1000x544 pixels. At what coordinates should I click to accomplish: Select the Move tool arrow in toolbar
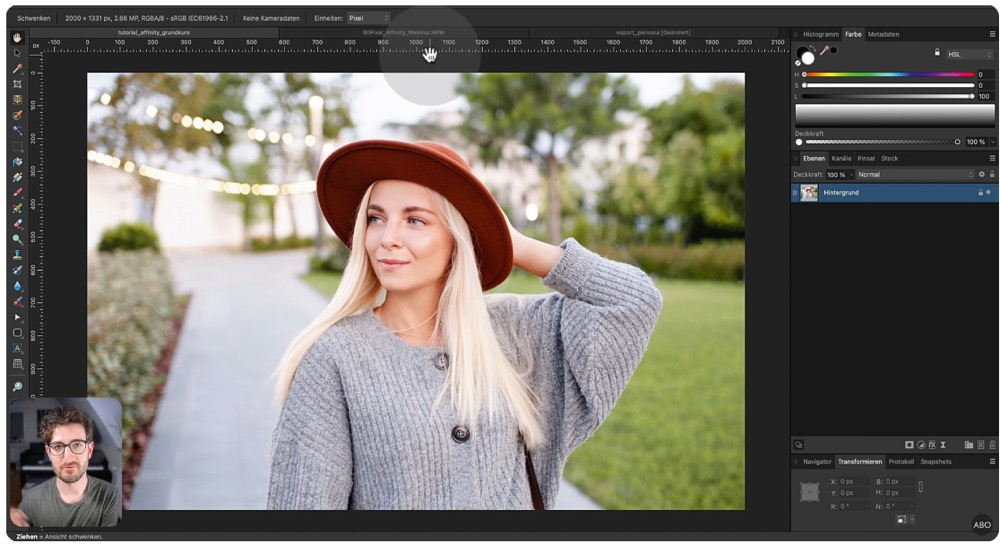pyautogui.click(x=17, y=53)
